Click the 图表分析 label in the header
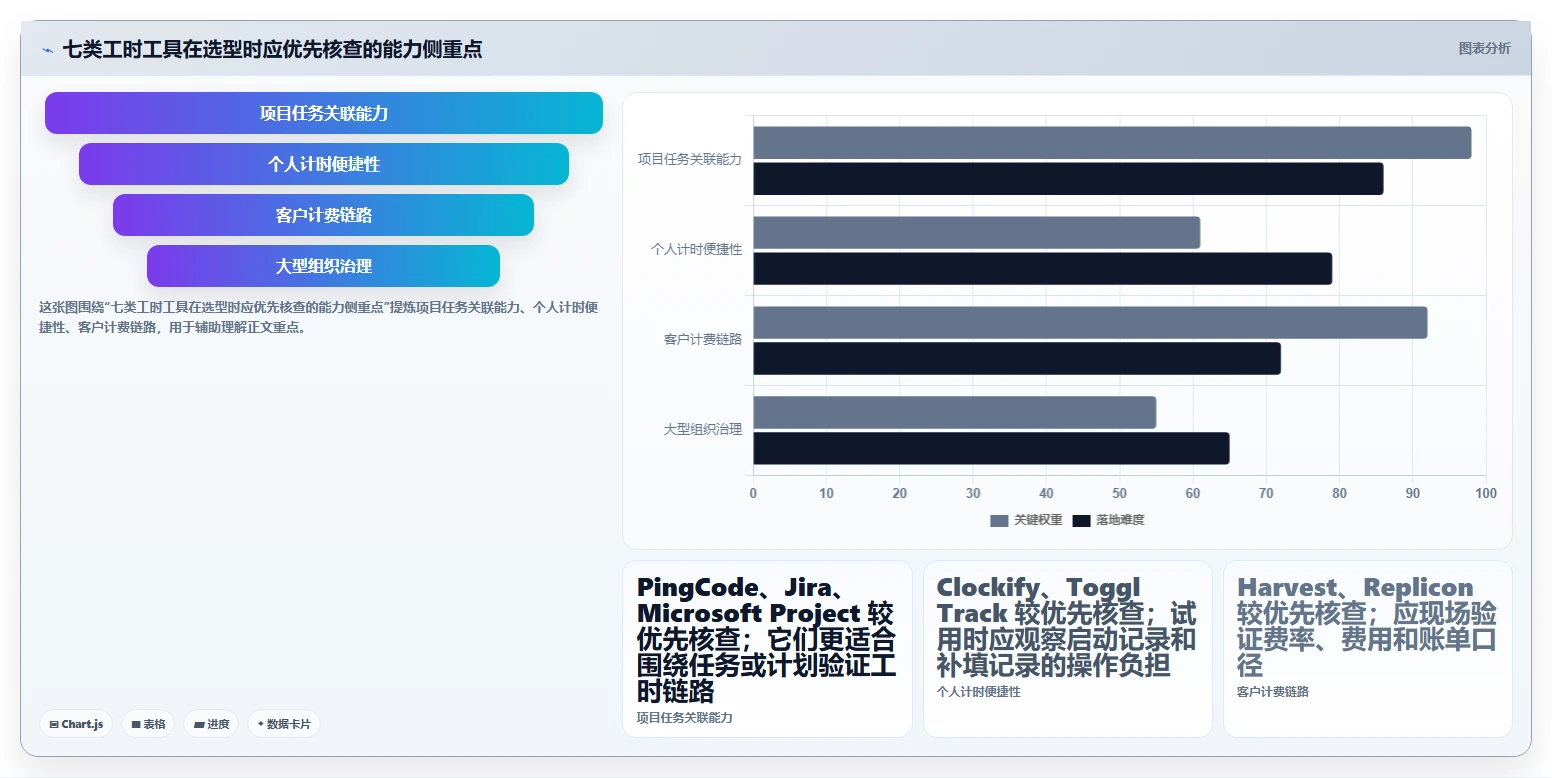The image size is (1552, 778). coord(1484,48)
